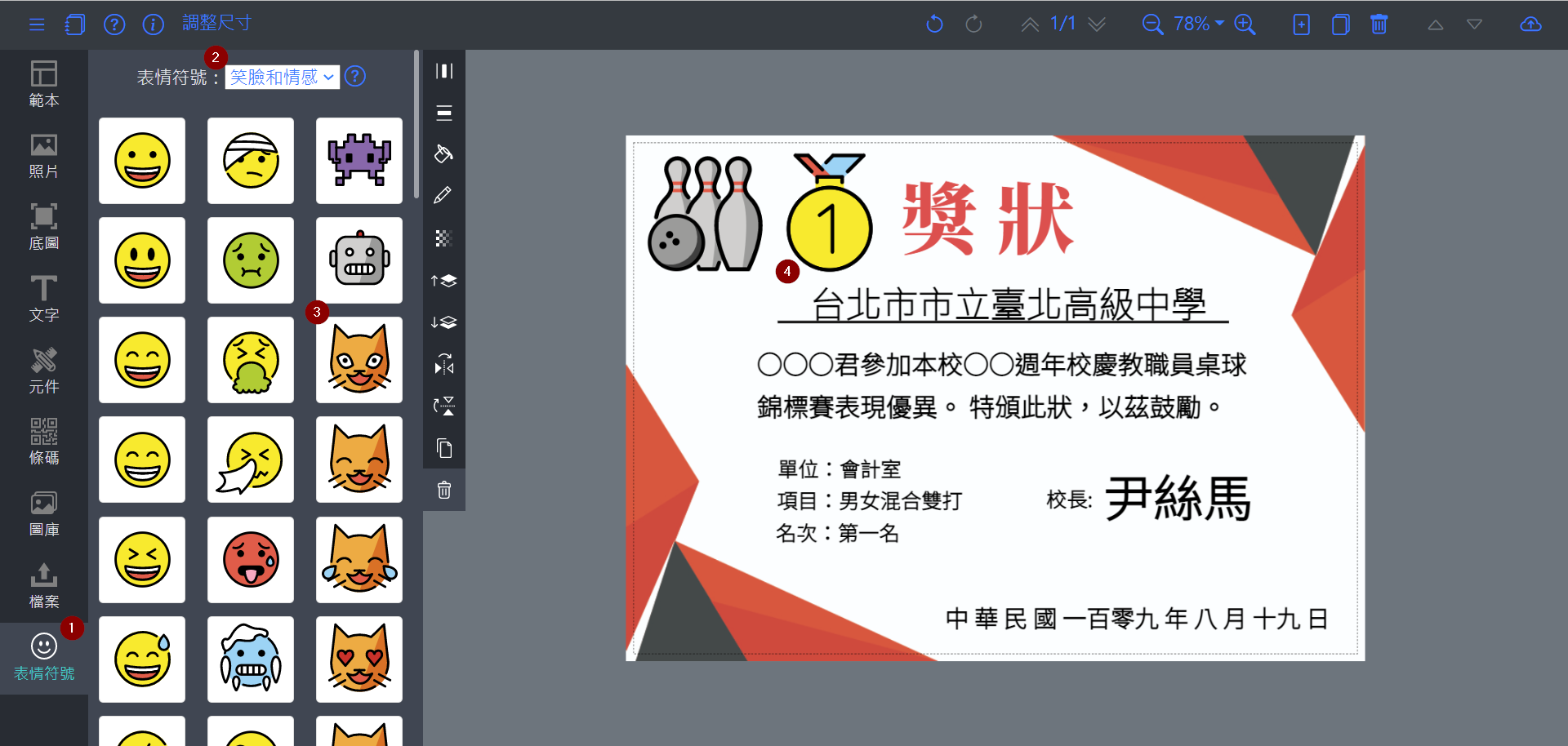
Task: Duplicate the current page
Action: 1340,24
